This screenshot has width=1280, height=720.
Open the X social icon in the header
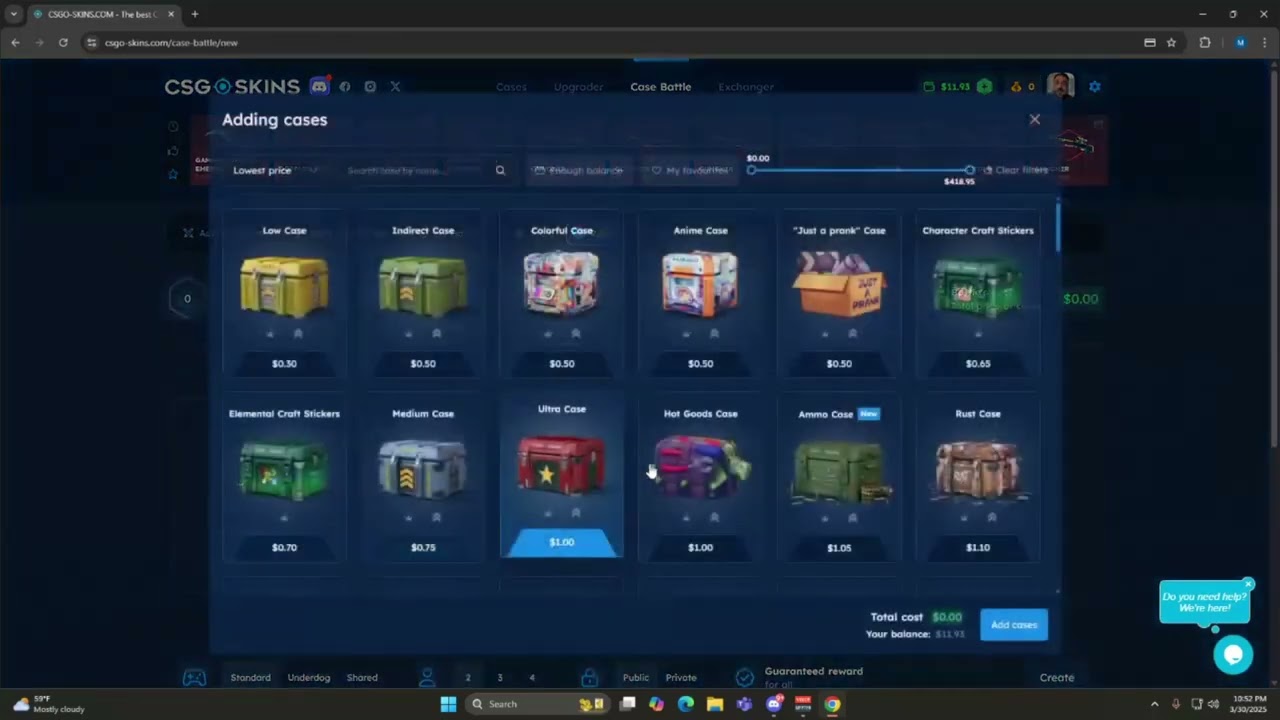[x=395, y=87]
